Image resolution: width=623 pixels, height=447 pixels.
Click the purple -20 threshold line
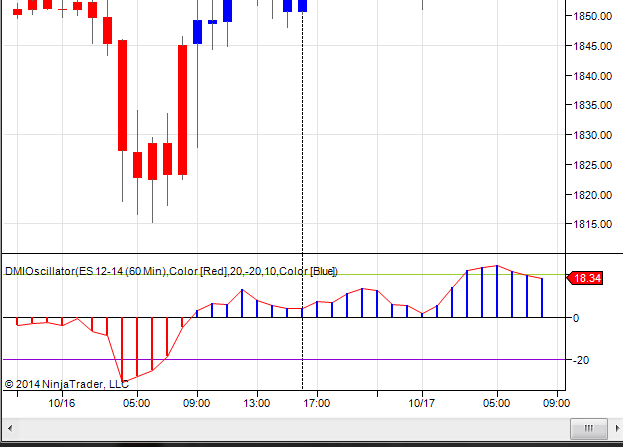tap(284, 360)
